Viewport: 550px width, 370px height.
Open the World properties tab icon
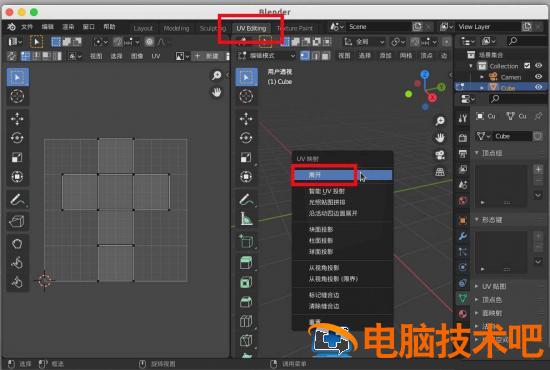click(x=463, y=201)
